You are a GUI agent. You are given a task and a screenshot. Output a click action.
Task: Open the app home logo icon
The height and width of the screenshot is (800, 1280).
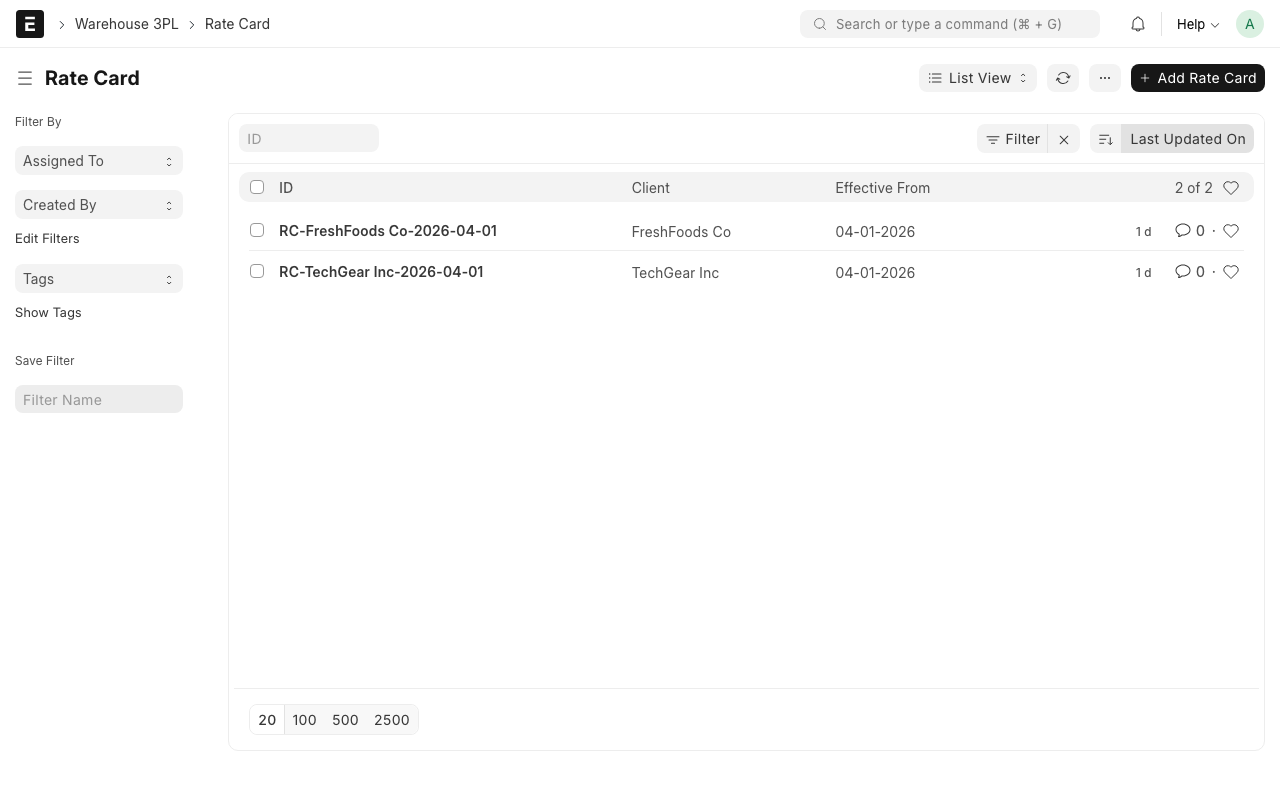(30, 24)
